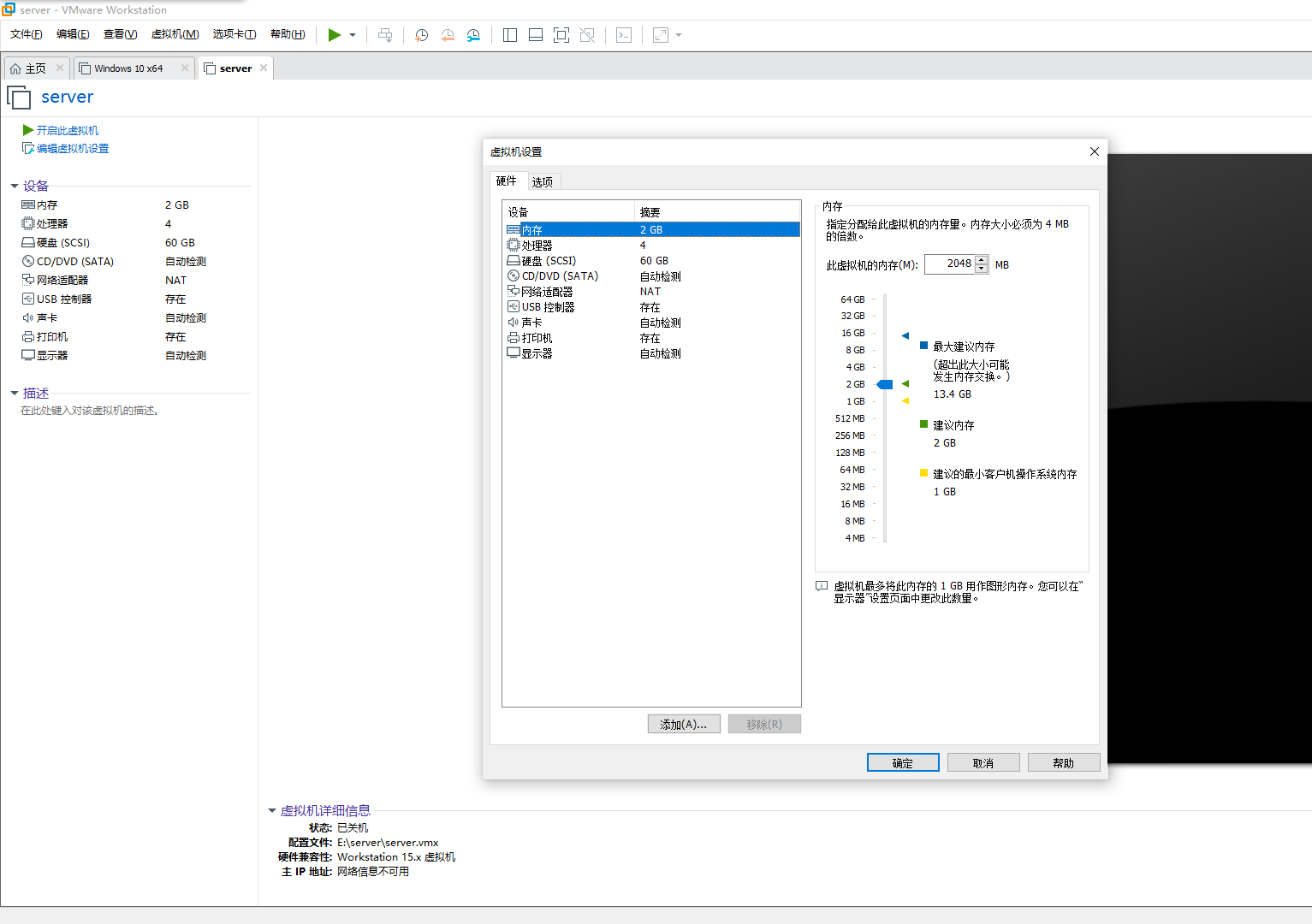1312x924 pixels.
Task: Click the 内存 memory icon in left device panel
Action: (x=28, y=204)
